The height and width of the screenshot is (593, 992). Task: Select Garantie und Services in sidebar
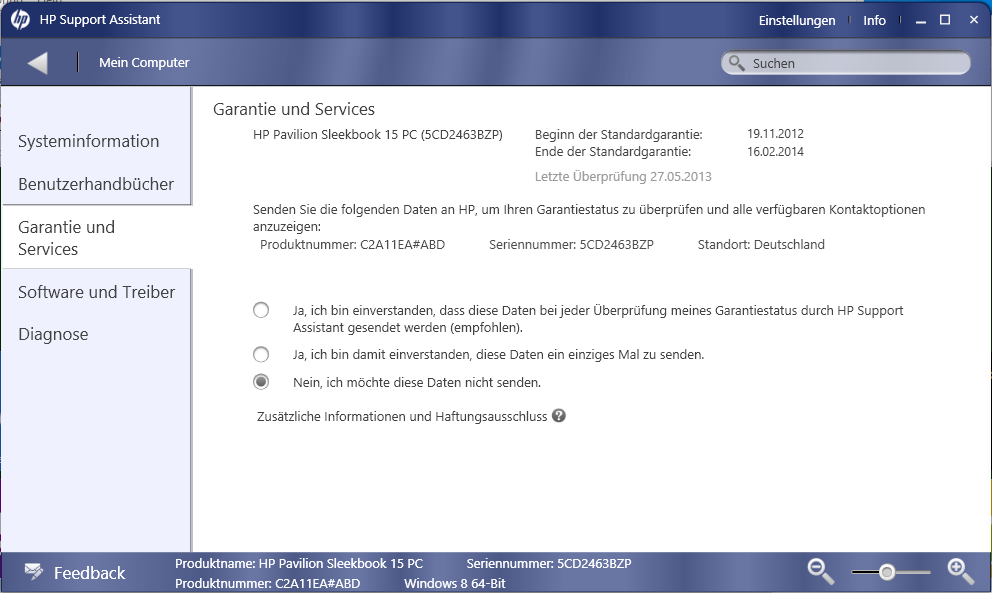point(66,238)
